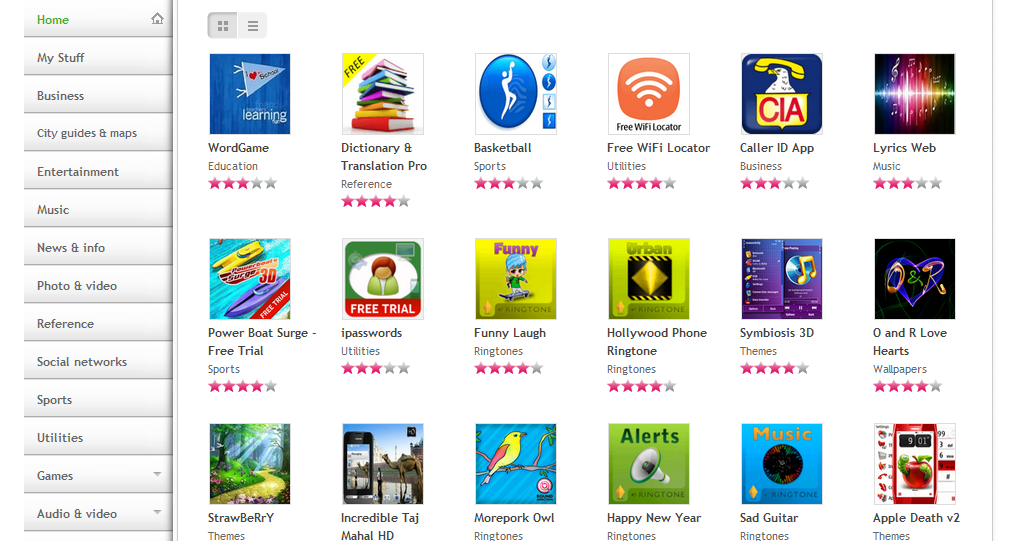This screenshot has width=1030, height=541.
Task: Open the My Stuff section
Action: pyautogui.click(x=99, y=58)
